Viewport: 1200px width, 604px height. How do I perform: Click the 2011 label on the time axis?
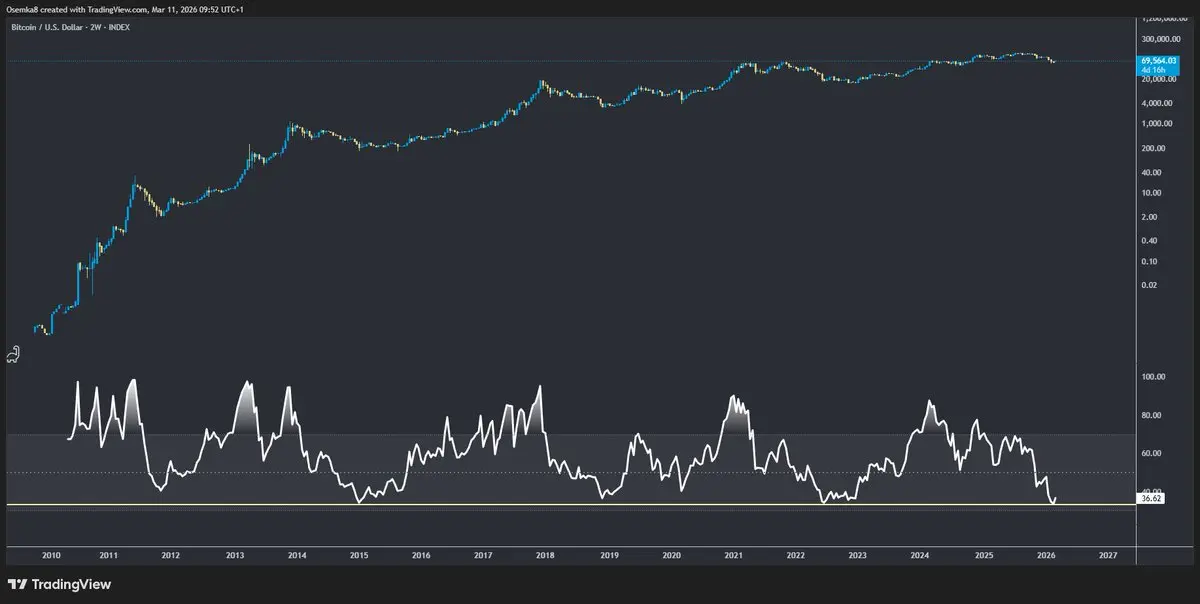tap(109, 554)
